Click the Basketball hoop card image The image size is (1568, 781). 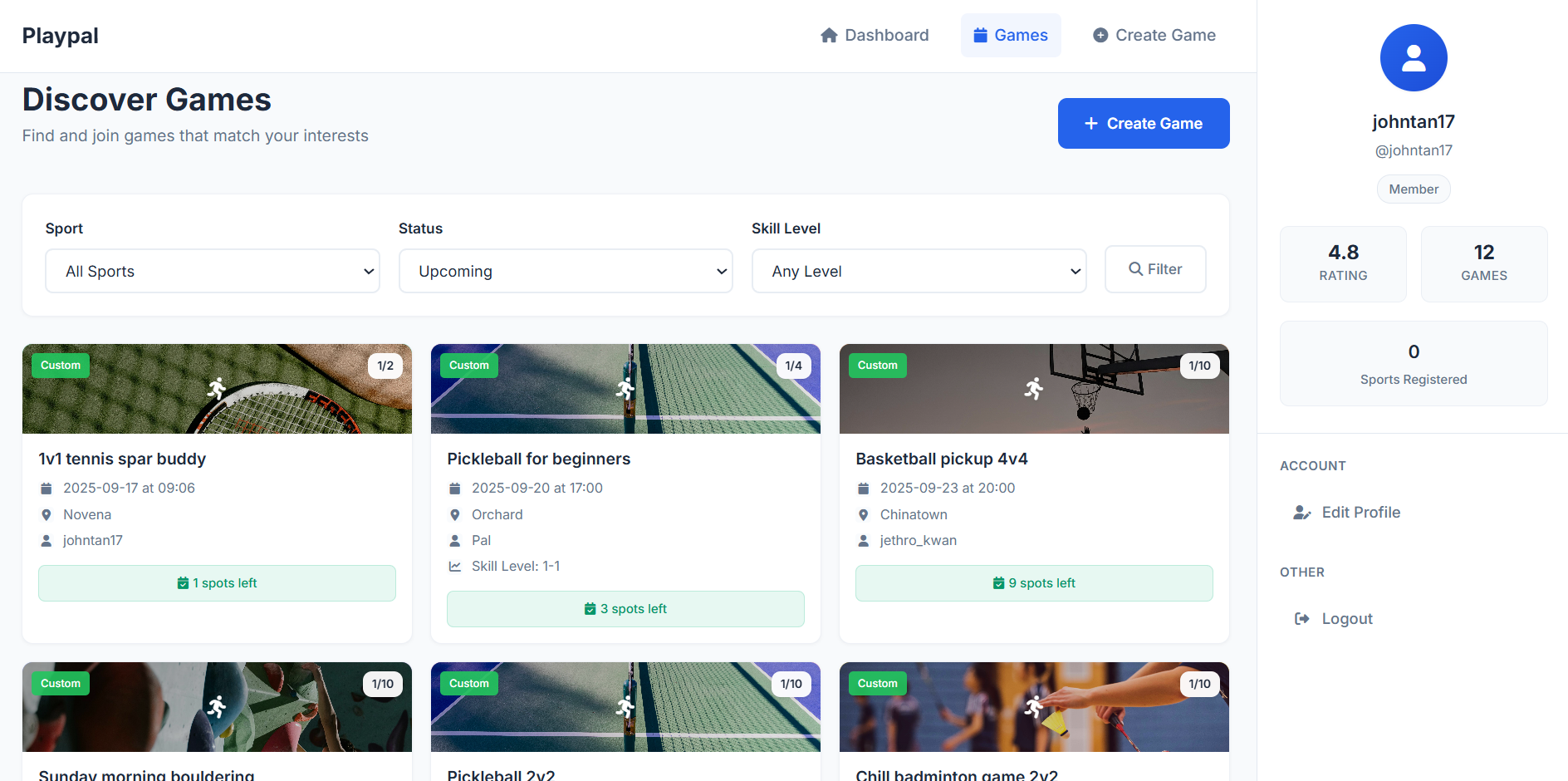(x=1034, y=389)
